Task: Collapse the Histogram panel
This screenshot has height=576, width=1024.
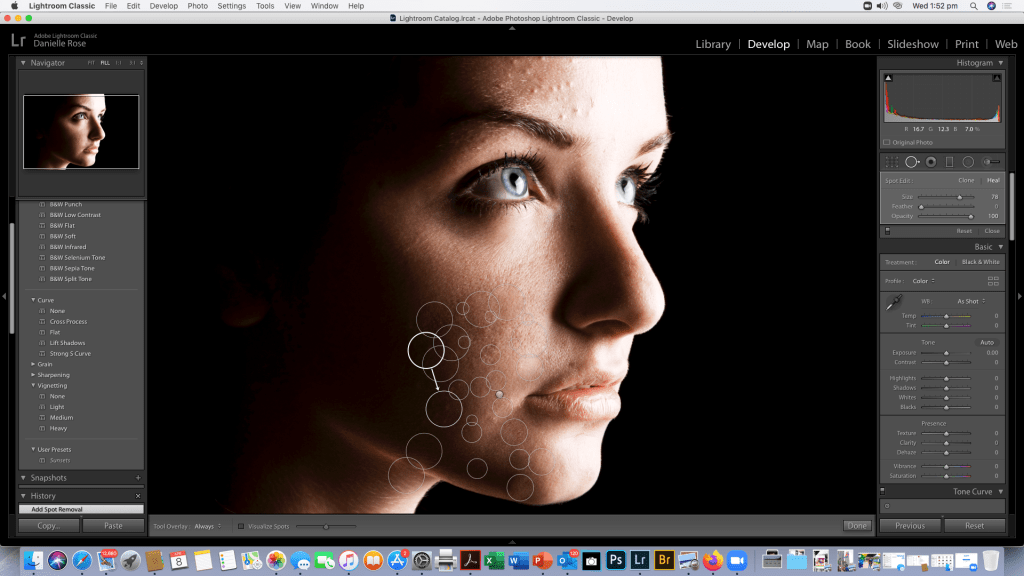Action: [x=1001, y=63]
